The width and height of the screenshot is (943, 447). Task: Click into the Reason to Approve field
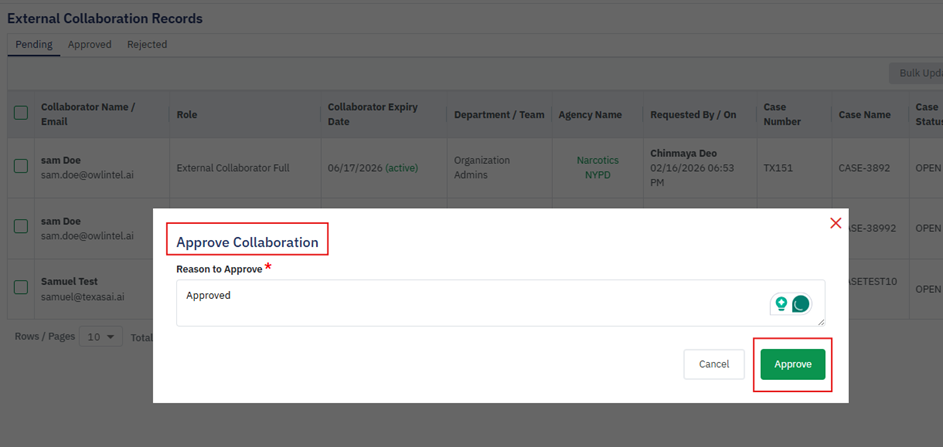tap(470, 302)
